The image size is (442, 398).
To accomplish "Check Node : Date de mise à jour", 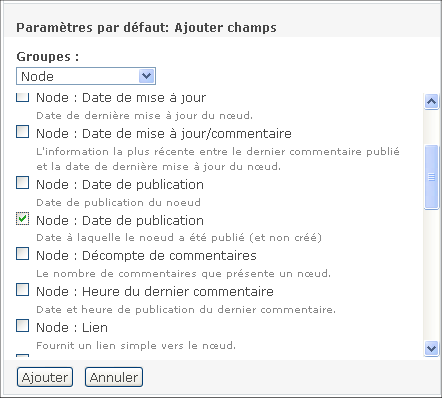I will click(x=22, y=97).
